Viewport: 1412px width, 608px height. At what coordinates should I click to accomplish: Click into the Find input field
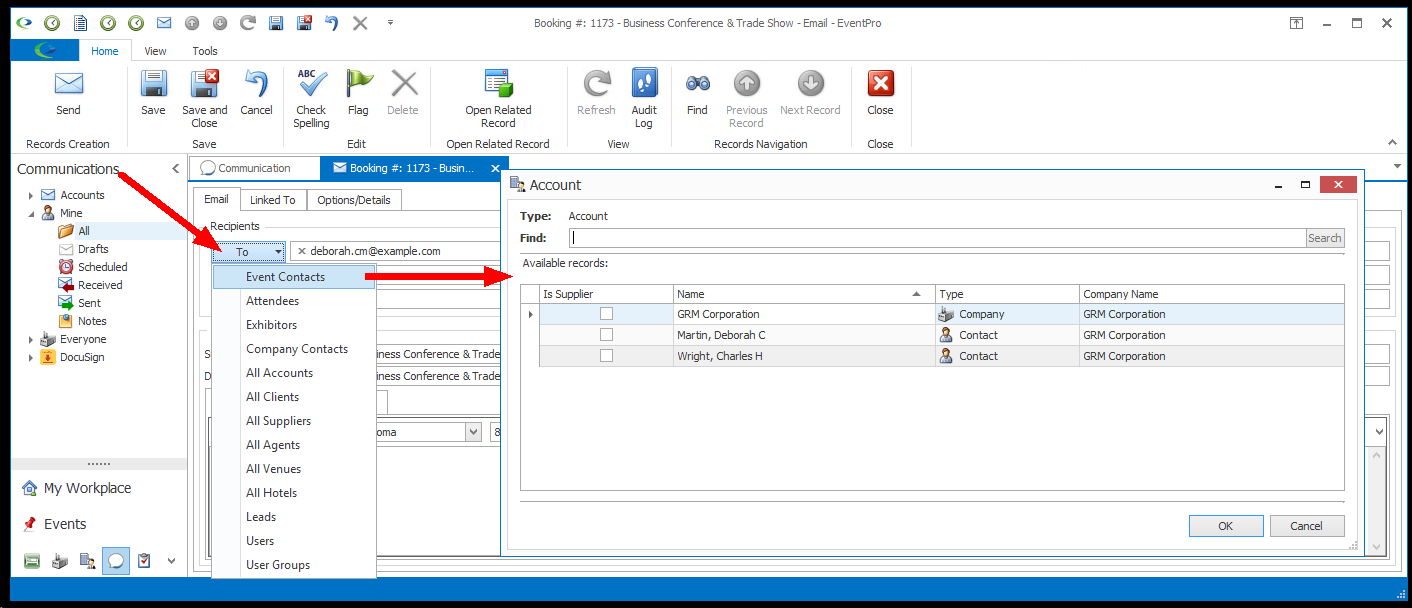tap(938, 238)
